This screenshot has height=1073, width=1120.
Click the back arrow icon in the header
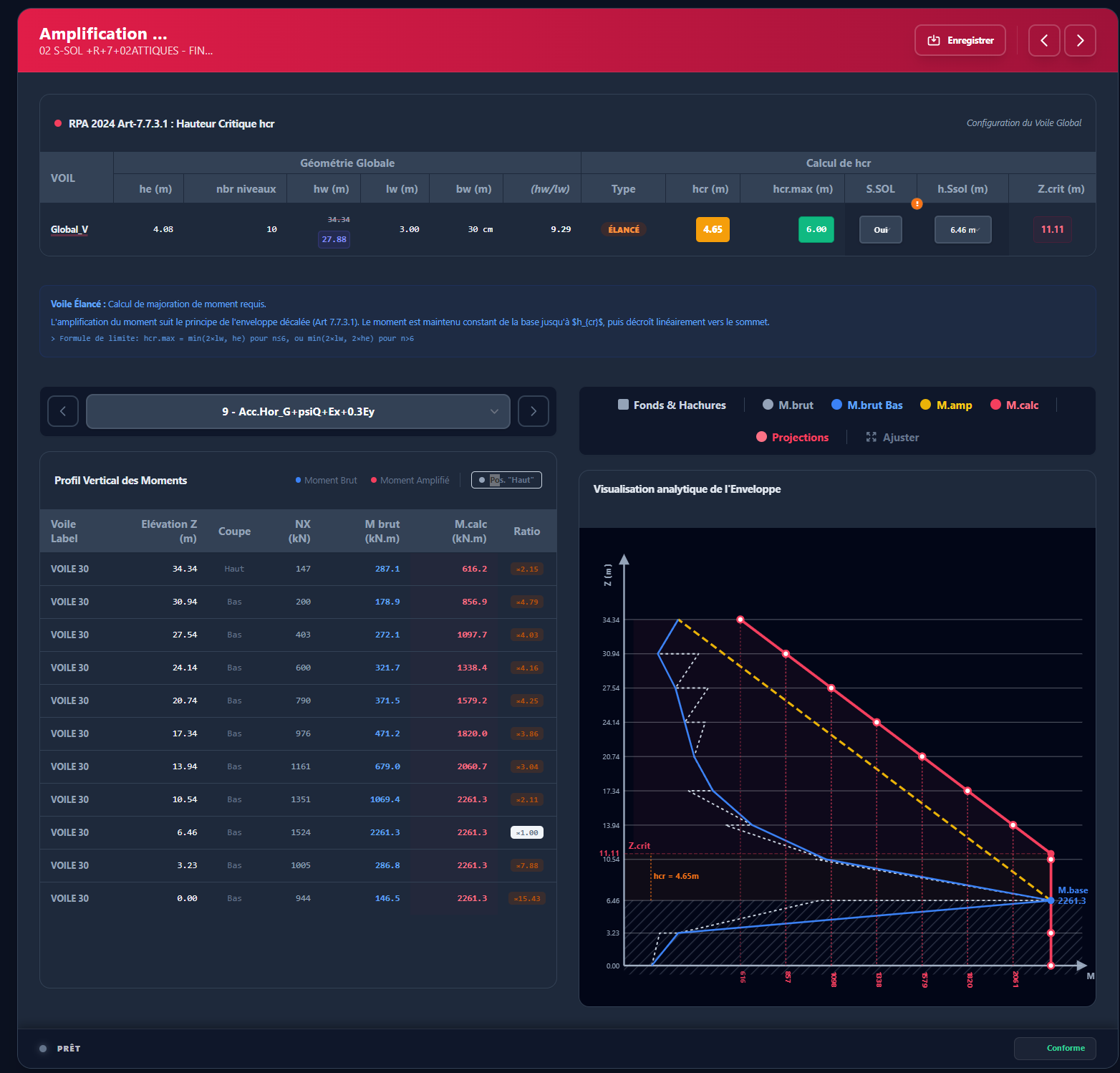tap(1044, 40)
